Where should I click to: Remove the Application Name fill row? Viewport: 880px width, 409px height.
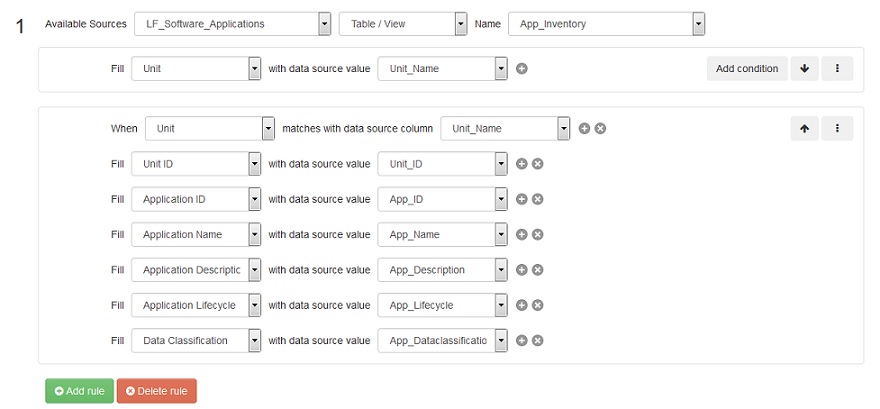(x=538, y=235)
